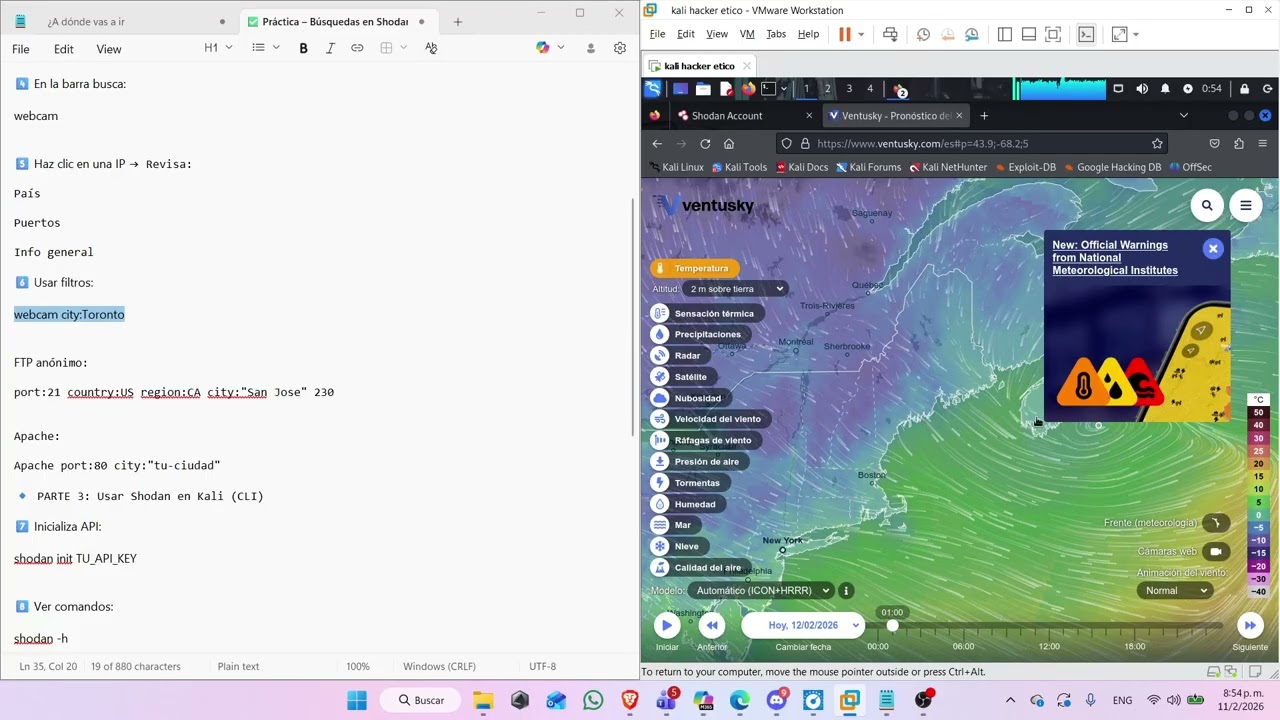Screen dimensions: 1280x720
Task: Toggle bold formatting in Notepad
Action: (303, 48)
